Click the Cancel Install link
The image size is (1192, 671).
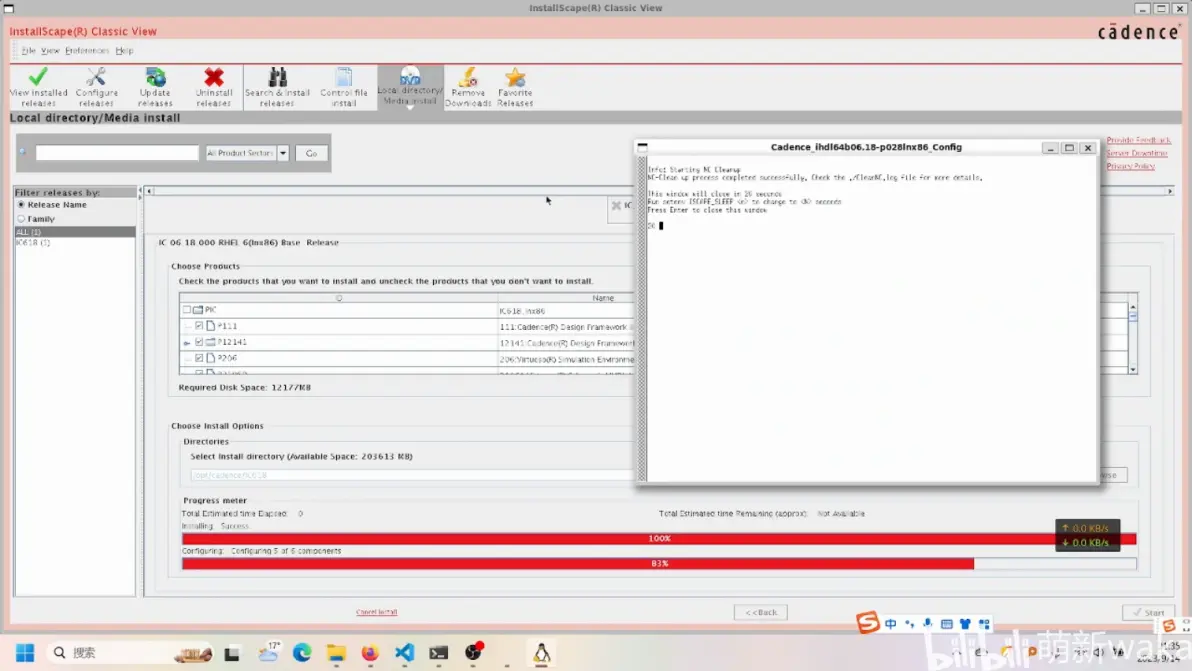pyautogui.click(x=376, y=612)
